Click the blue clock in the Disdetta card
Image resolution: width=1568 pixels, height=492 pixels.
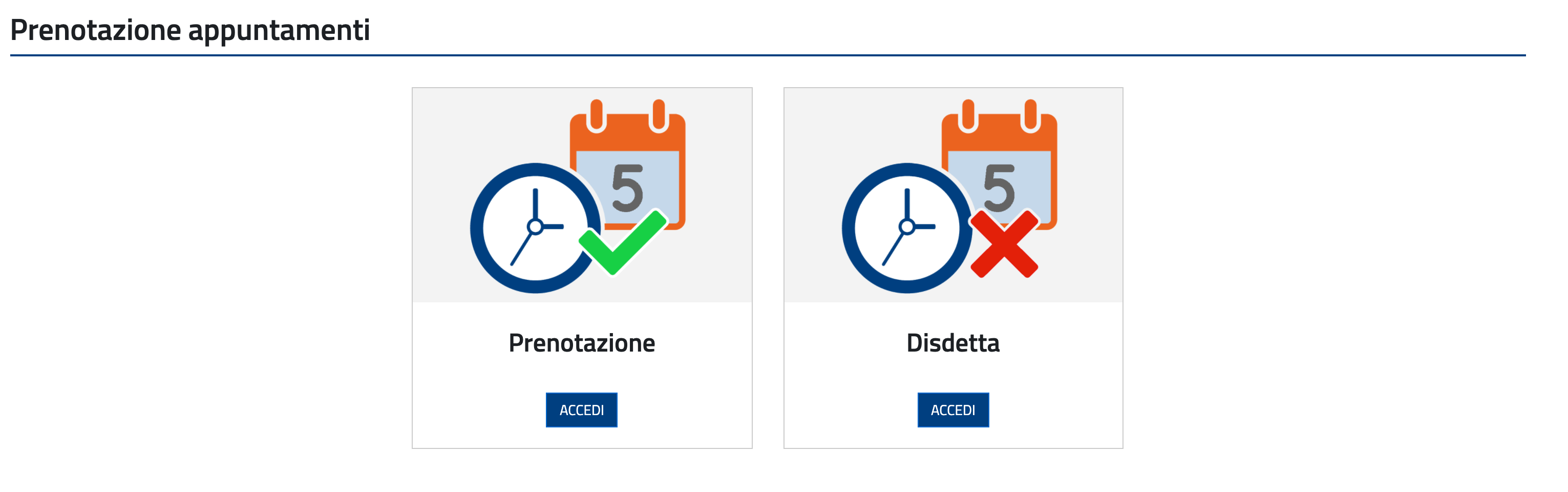906,228
